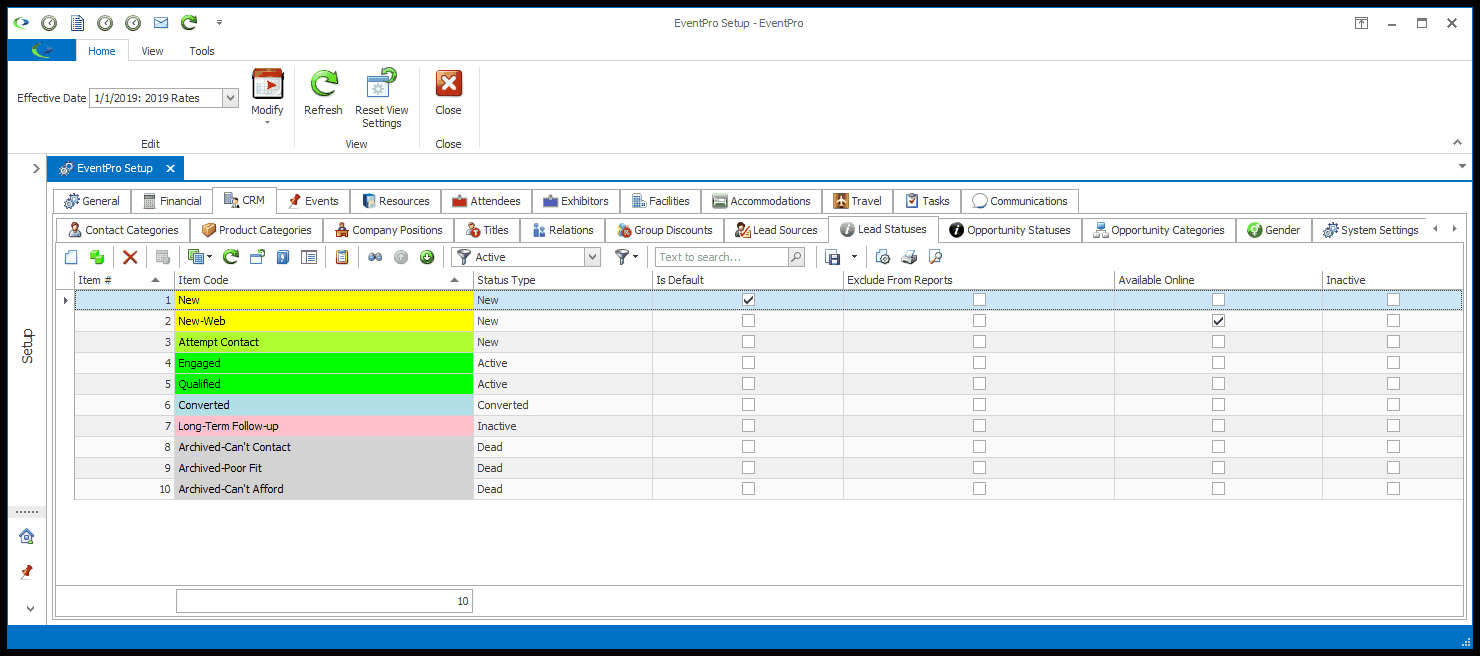Screen dimensions: 1480x656
Task: Select the light blue Converted item code cell
Action: (324, 405)
